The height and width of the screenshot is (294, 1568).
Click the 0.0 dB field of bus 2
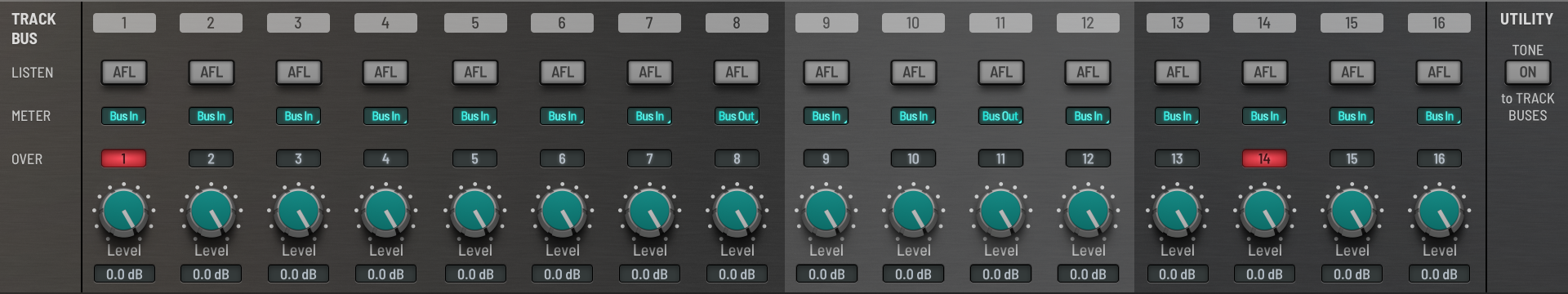[x=212, y=274]
